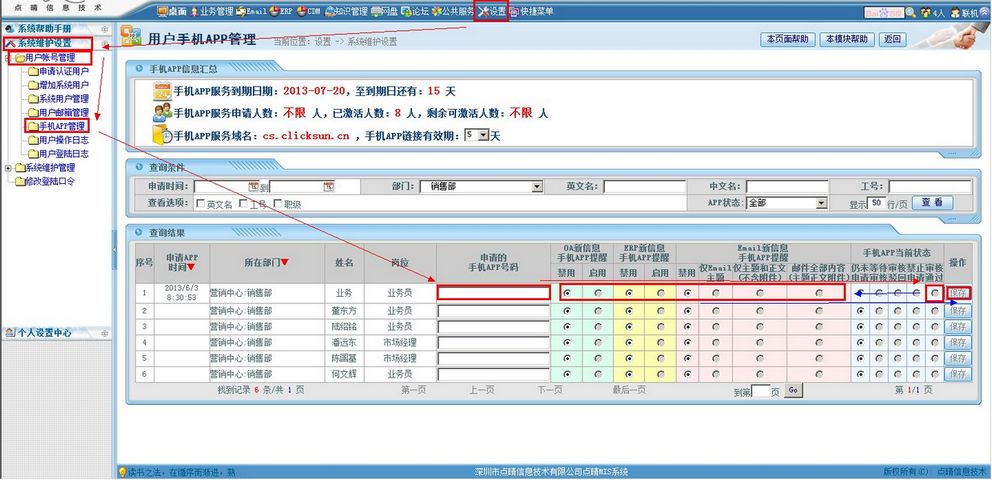Open the 网盘 network disk icon
Image resolution: width=992 pixels, height=480 pixels.
[385, 12]
